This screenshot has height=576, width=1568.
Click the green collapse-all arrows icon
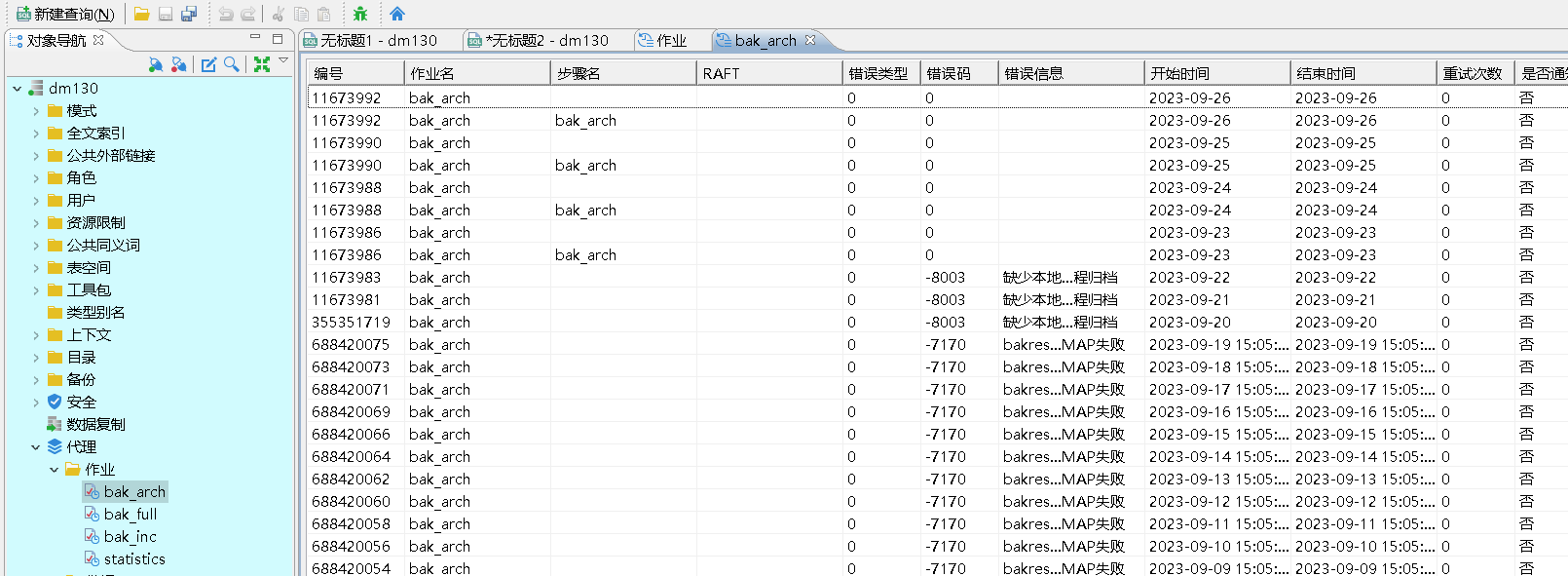262,64
